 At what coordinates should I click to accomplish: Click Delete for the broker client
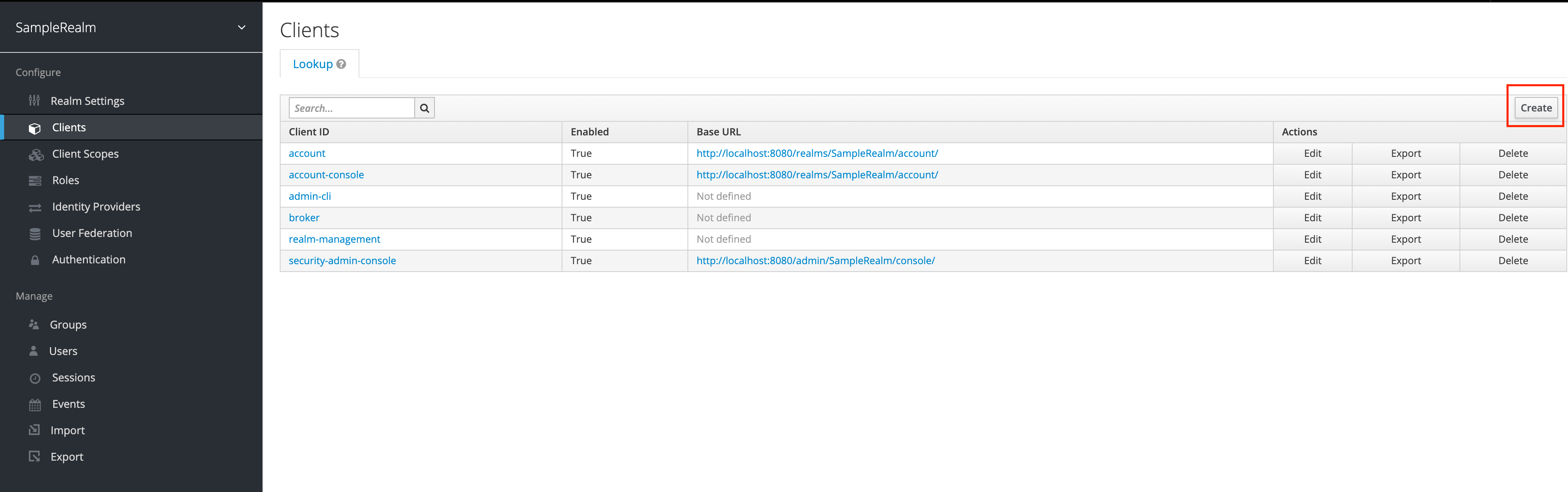click(1513, 218)
